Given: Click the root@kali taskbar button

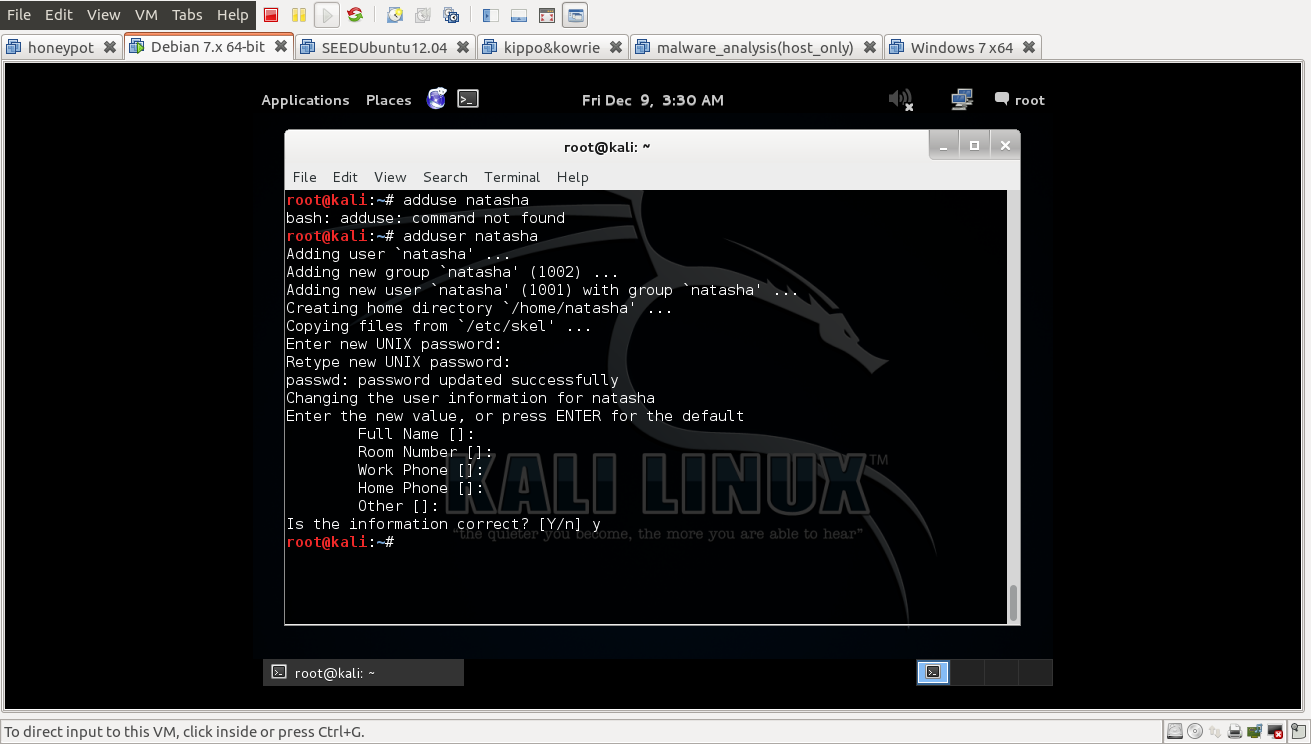Looking at the screenshot, I should tap(363, 673).
